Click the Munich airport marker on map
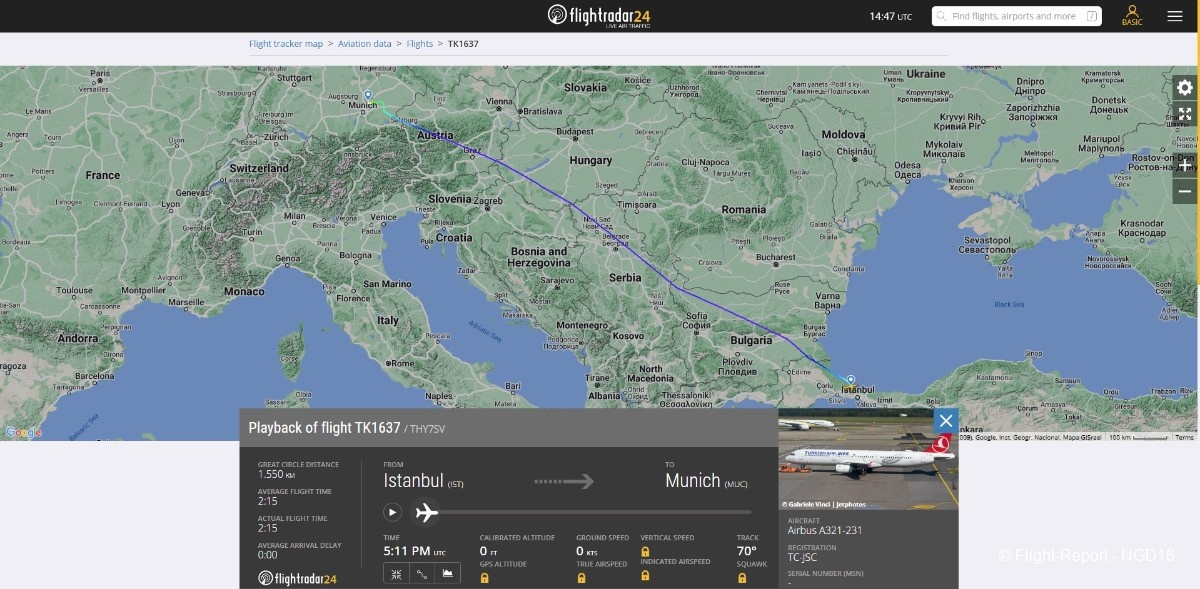This screenshot has width=1200, height=589. [368, 95]
